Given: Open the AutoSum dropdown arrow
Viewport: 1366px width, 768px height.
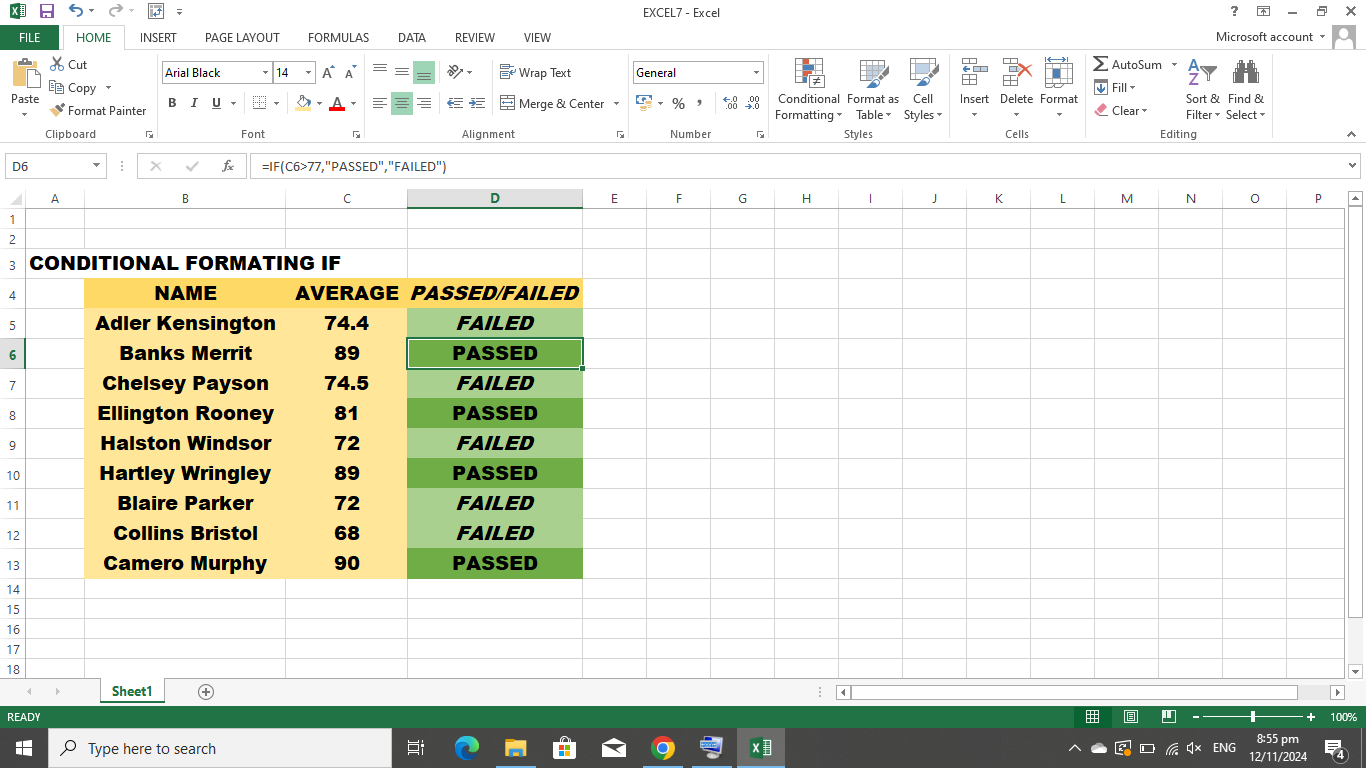Looking at the screenshot, I should click(x=1174, y=65).
